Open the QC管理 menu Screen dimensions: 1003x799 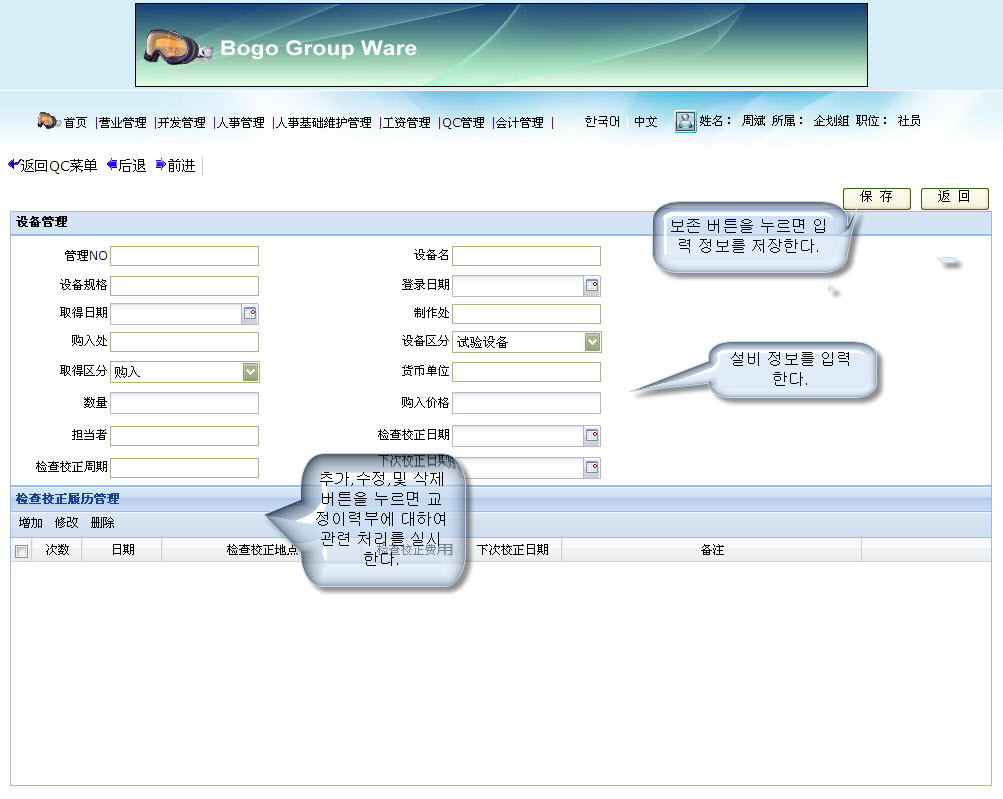pos(464,122)
